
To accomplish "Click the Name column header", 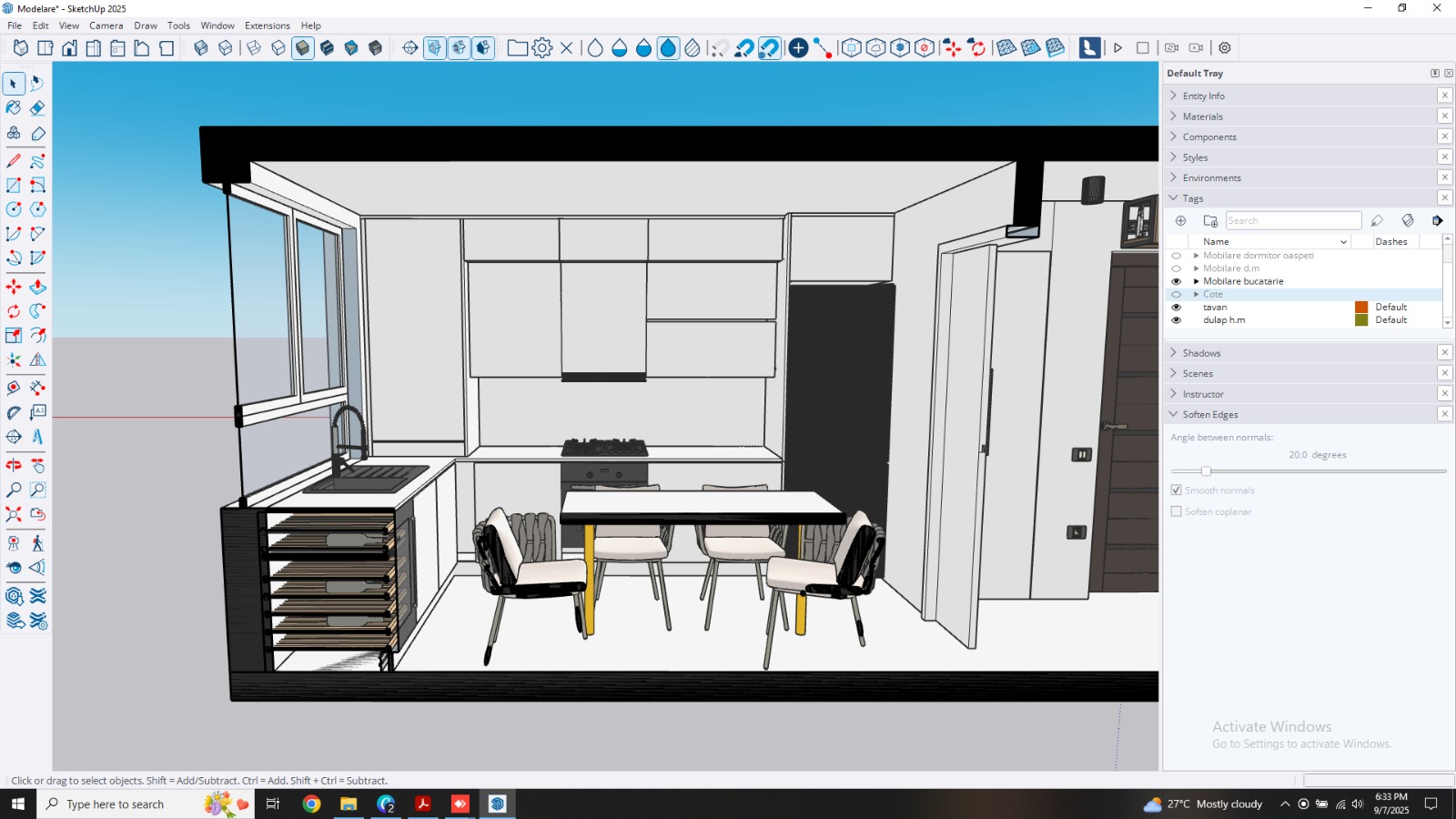I will tap(1216, 242).
